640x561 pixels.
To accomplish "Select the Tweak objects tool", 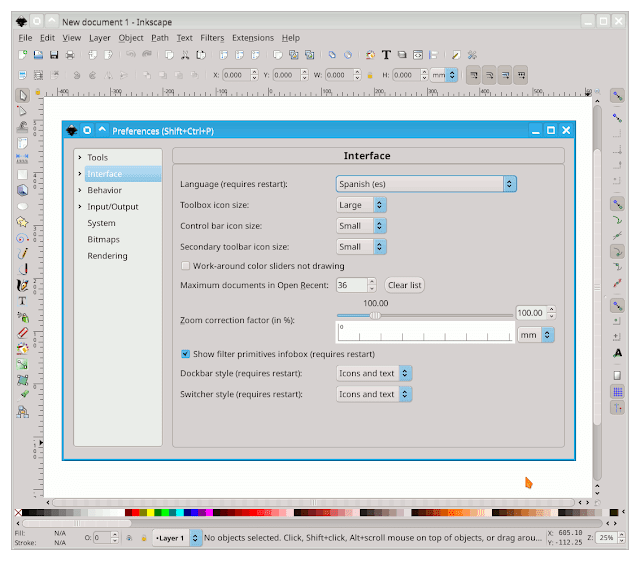I will (x=22, y=127).
